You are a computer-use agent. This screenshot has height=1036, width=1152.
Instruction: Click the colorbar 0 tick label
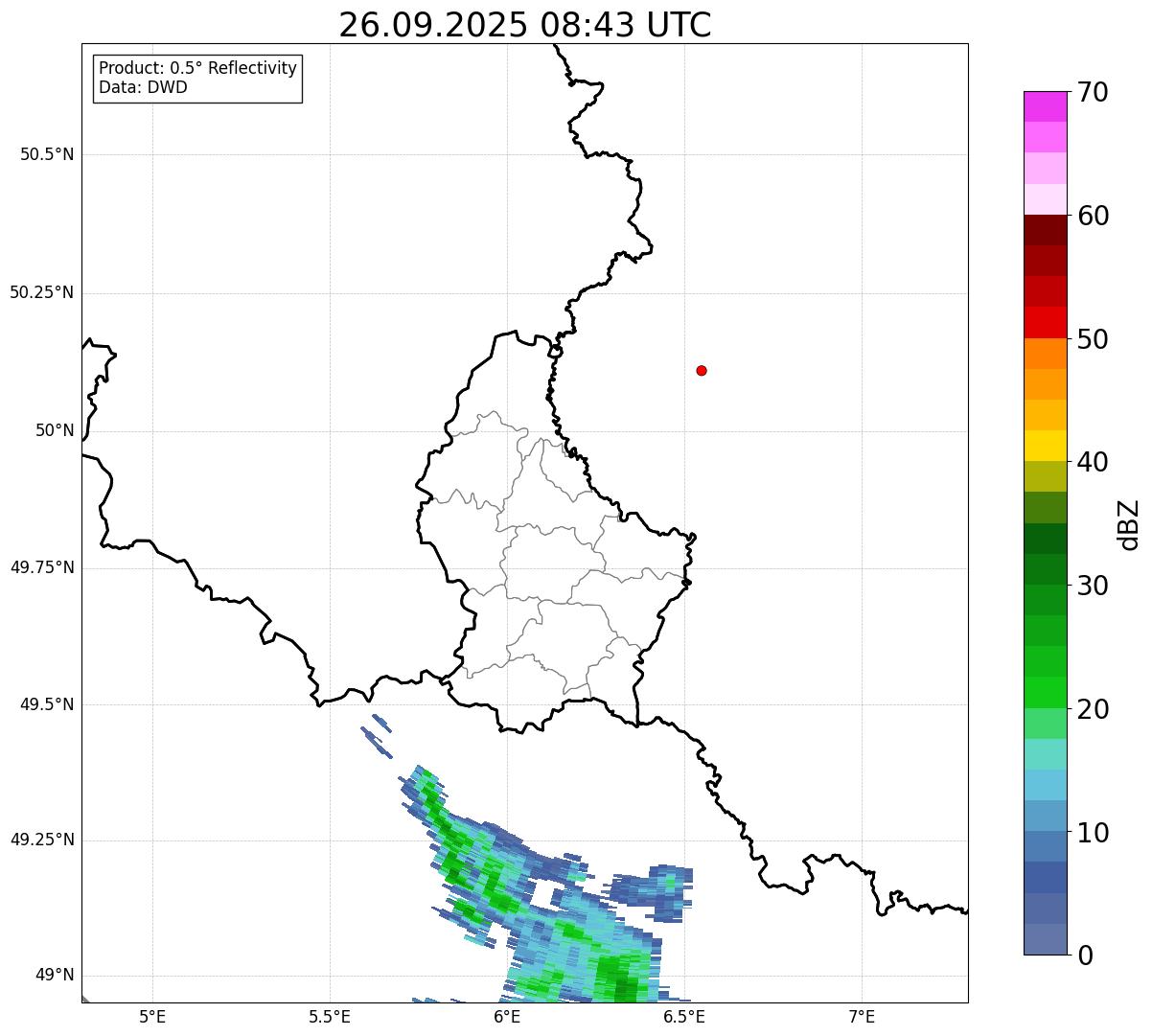pyautogui.click(x=1085, y=955)
